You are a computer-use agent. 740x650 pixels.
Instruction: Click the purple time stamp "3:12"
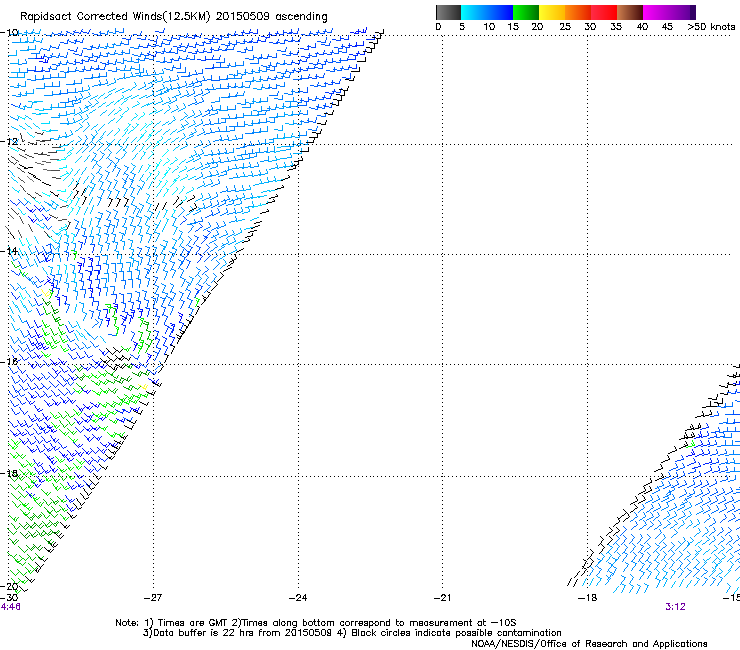click(675, 607)
